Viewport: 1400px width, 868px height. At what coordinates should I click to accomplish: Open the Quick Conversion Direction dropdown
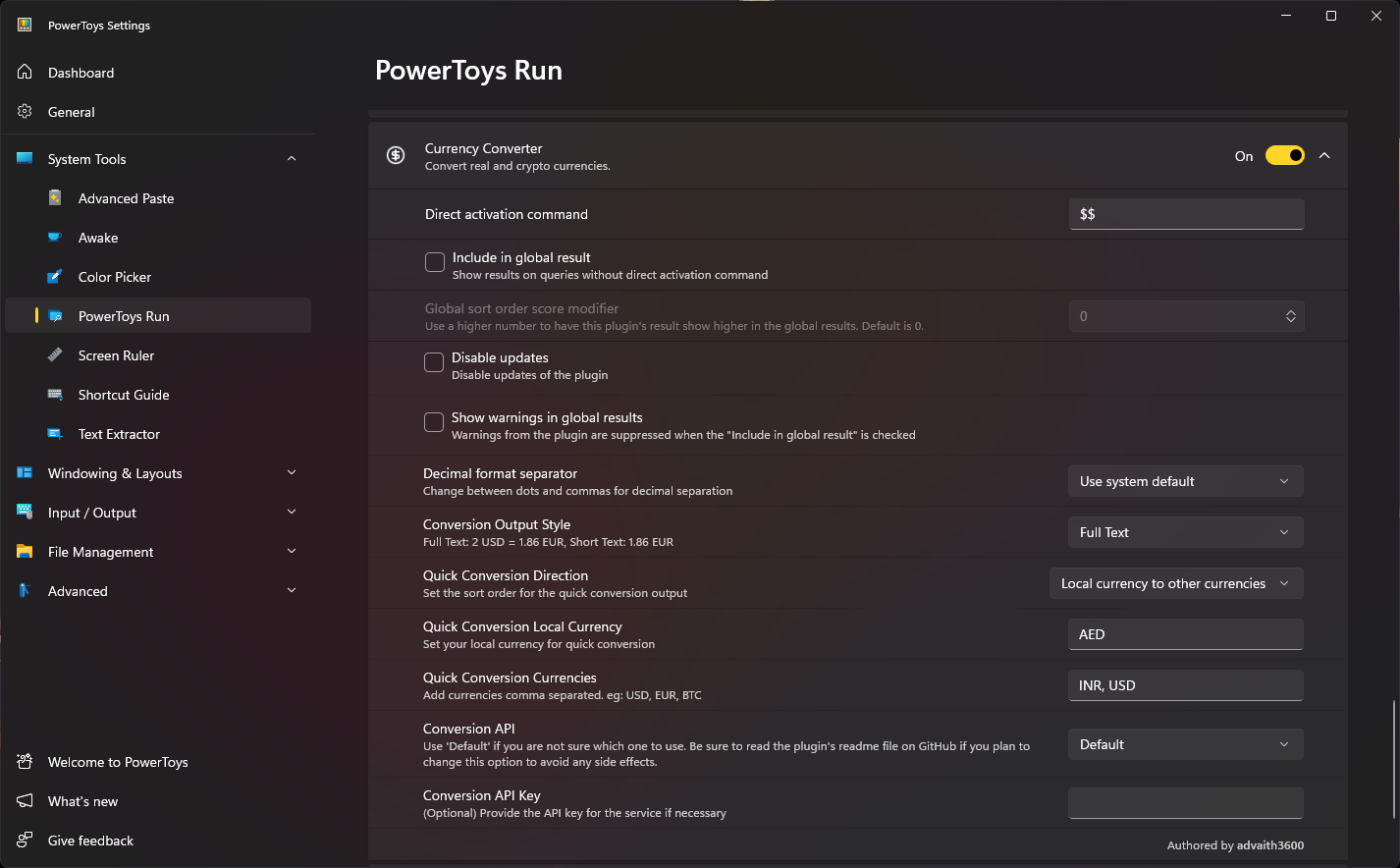click(x=1176, y=583)
